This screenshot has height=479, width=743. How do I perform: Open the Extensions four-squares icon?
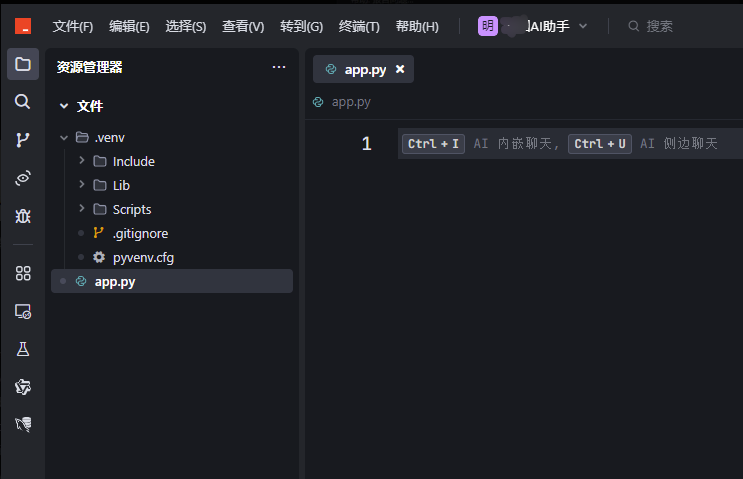pos(22,273)
